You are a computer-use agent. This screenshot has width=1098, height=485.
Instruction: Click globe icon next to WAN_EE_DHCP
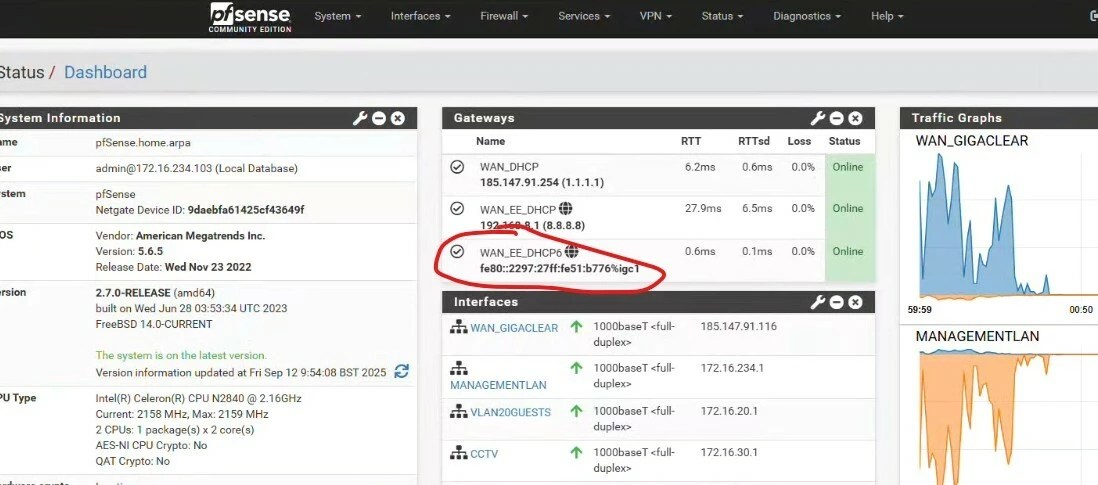566,209
